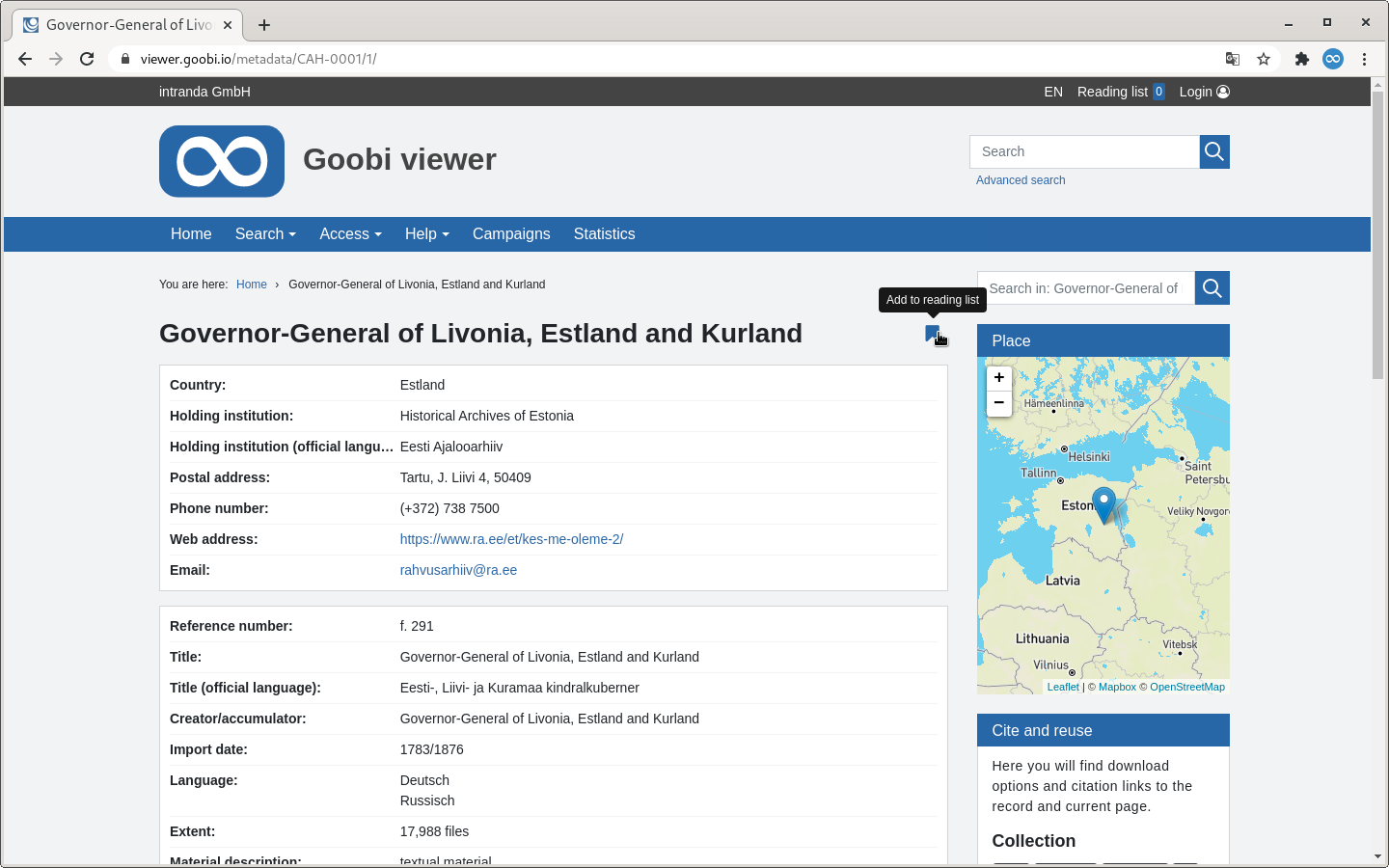
Task: Expand the Search menu dropdown
Action: (265, 234)
